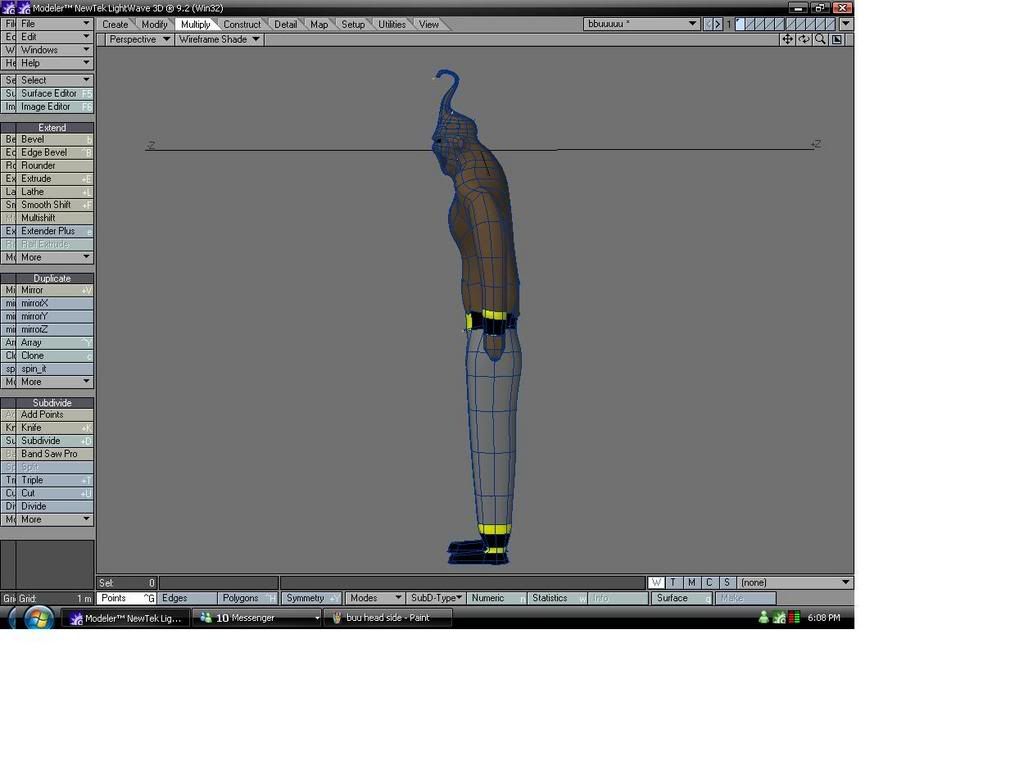Switch to the Messenger taskbar button
1024x770 pixels.
[259, 618]
